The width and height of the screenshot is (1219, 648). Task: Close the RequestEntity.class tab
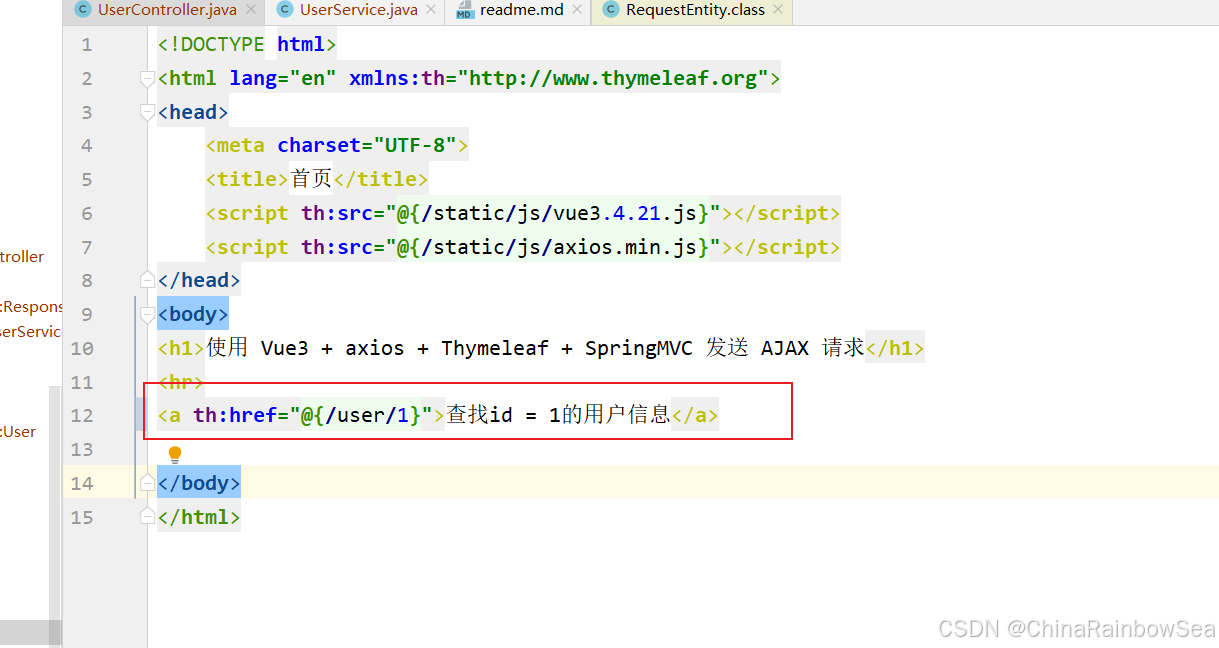[x=778, y=10]
